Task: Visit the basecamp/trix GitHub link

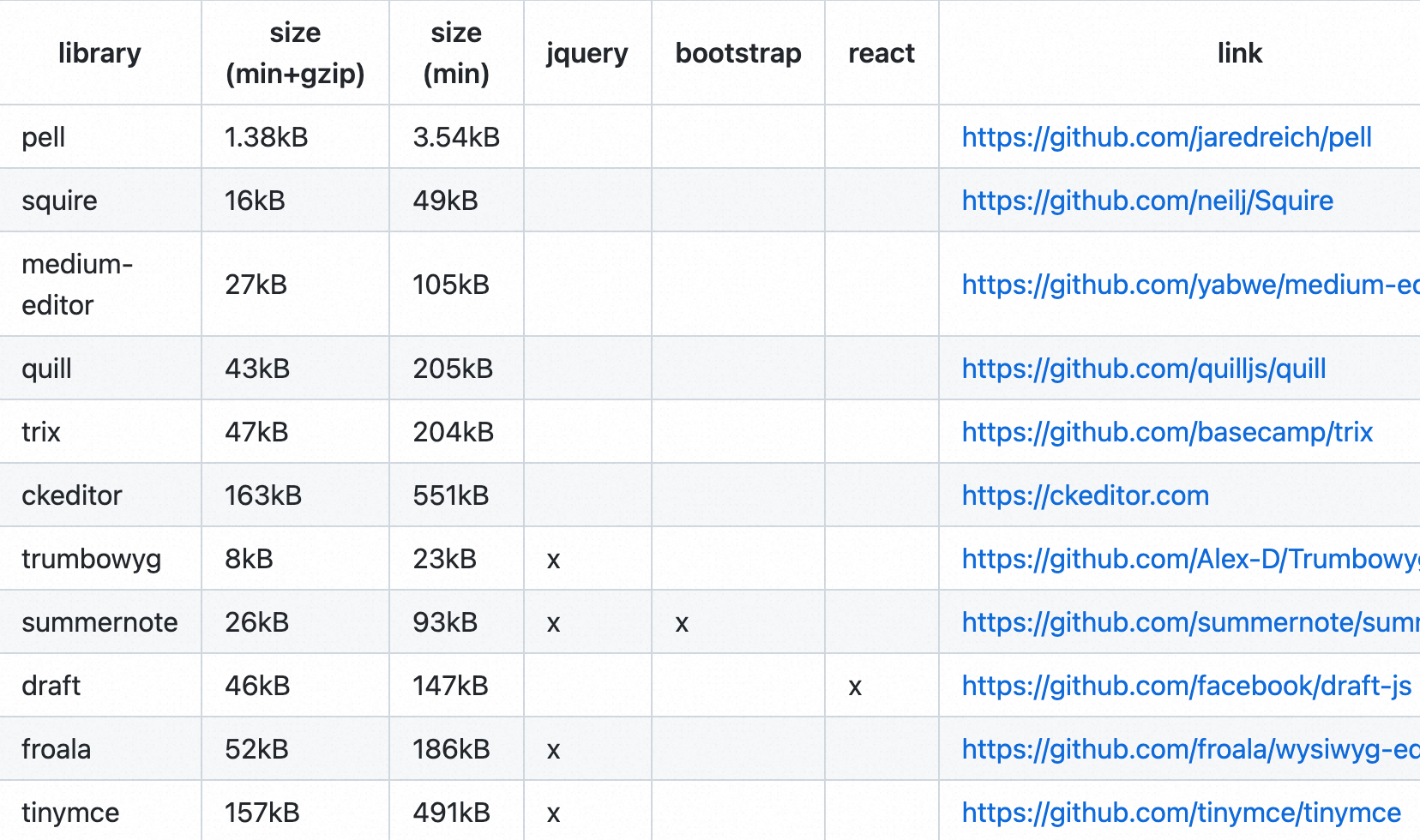Action: [1167, 432]
